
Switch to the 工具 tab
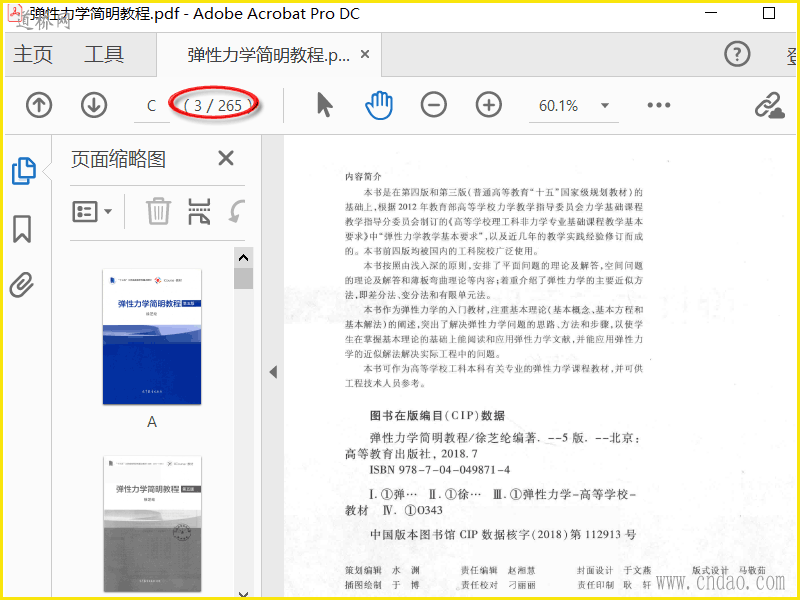click(x=104, y=54)
